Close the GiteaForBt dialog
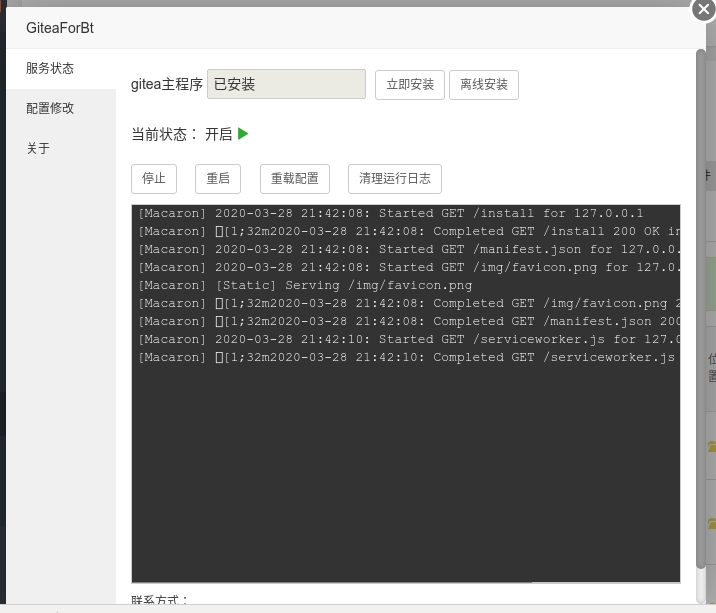716x613 pixels. click(704, 10)
